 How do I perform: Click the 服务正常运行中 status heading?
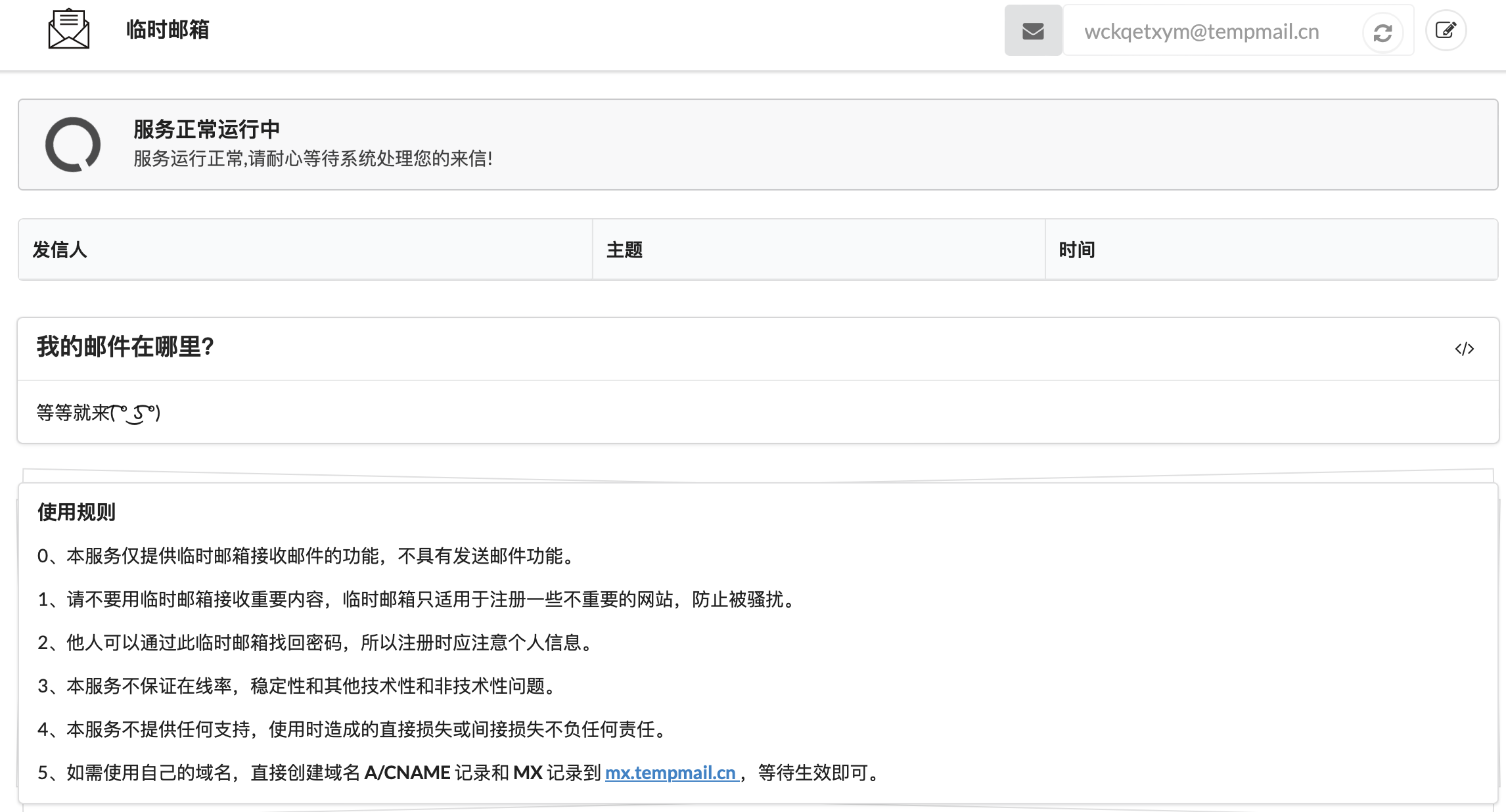coord(206,129)
